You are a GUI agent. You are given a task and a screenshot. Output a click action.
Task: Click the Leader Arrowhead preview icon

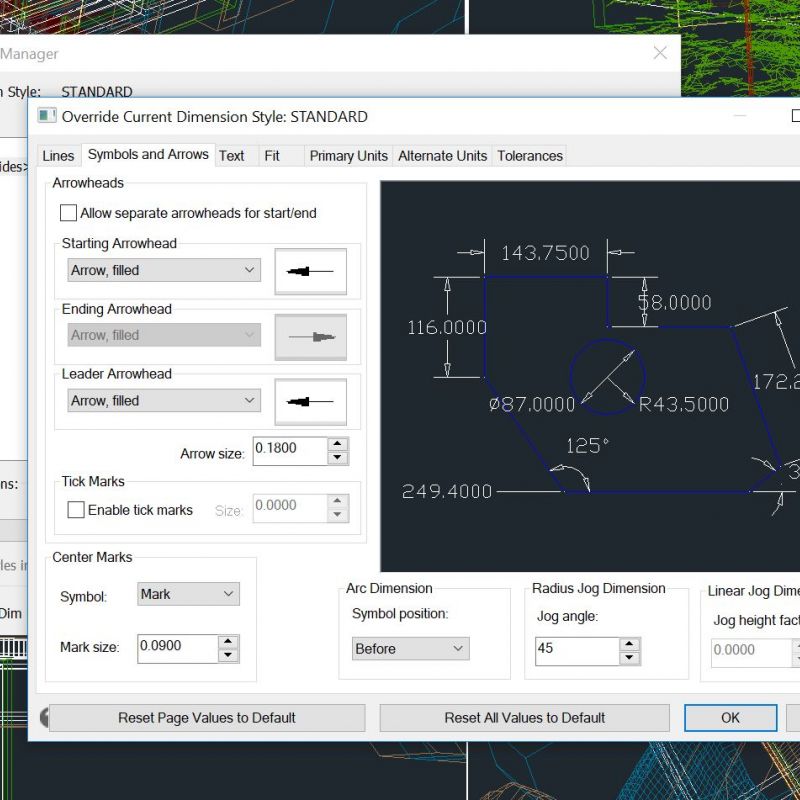(310, 401)
